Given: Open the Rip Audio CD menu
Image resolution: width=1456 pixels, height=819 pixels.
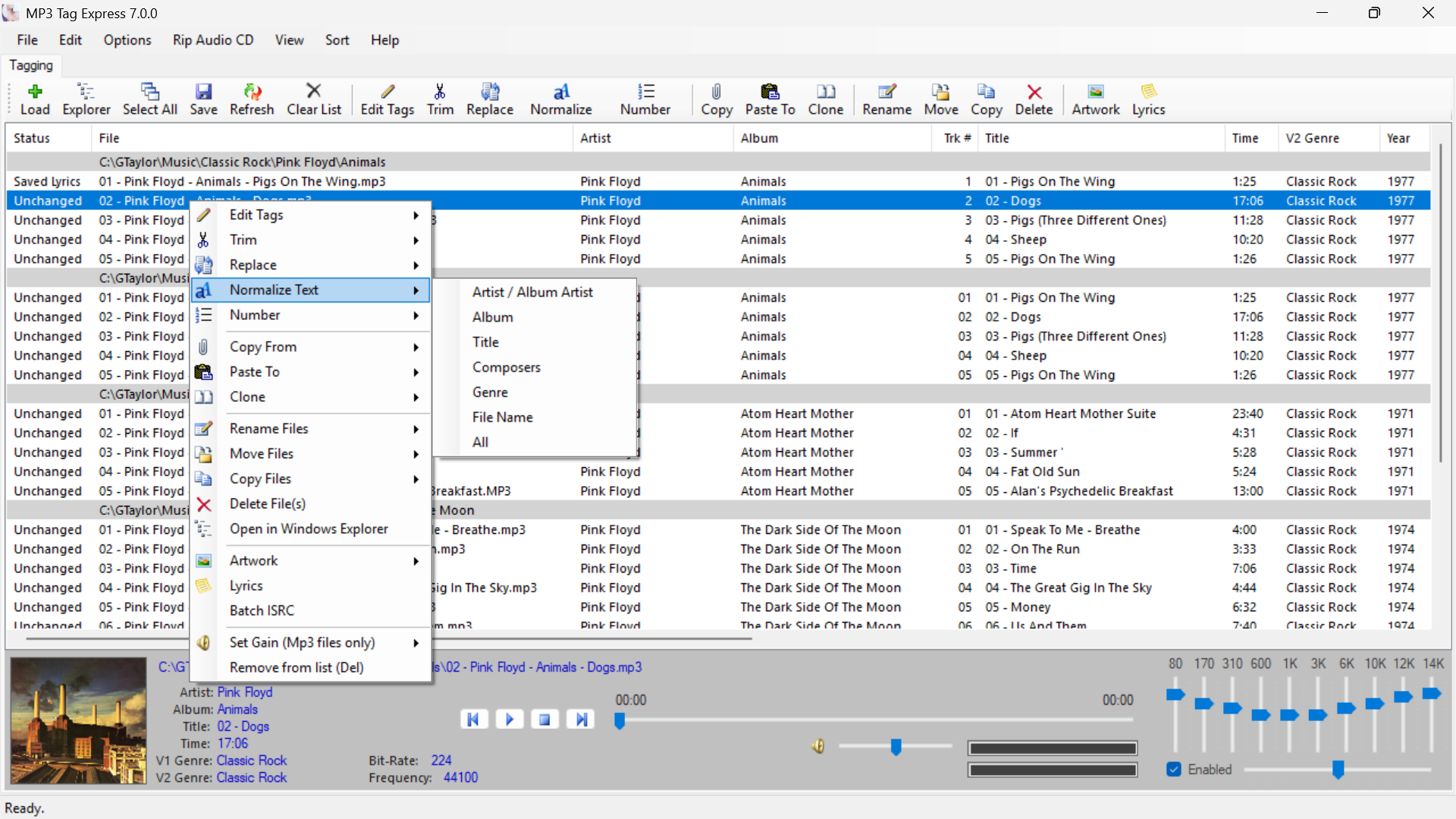Looking at the screenshot, I should 213,40.
